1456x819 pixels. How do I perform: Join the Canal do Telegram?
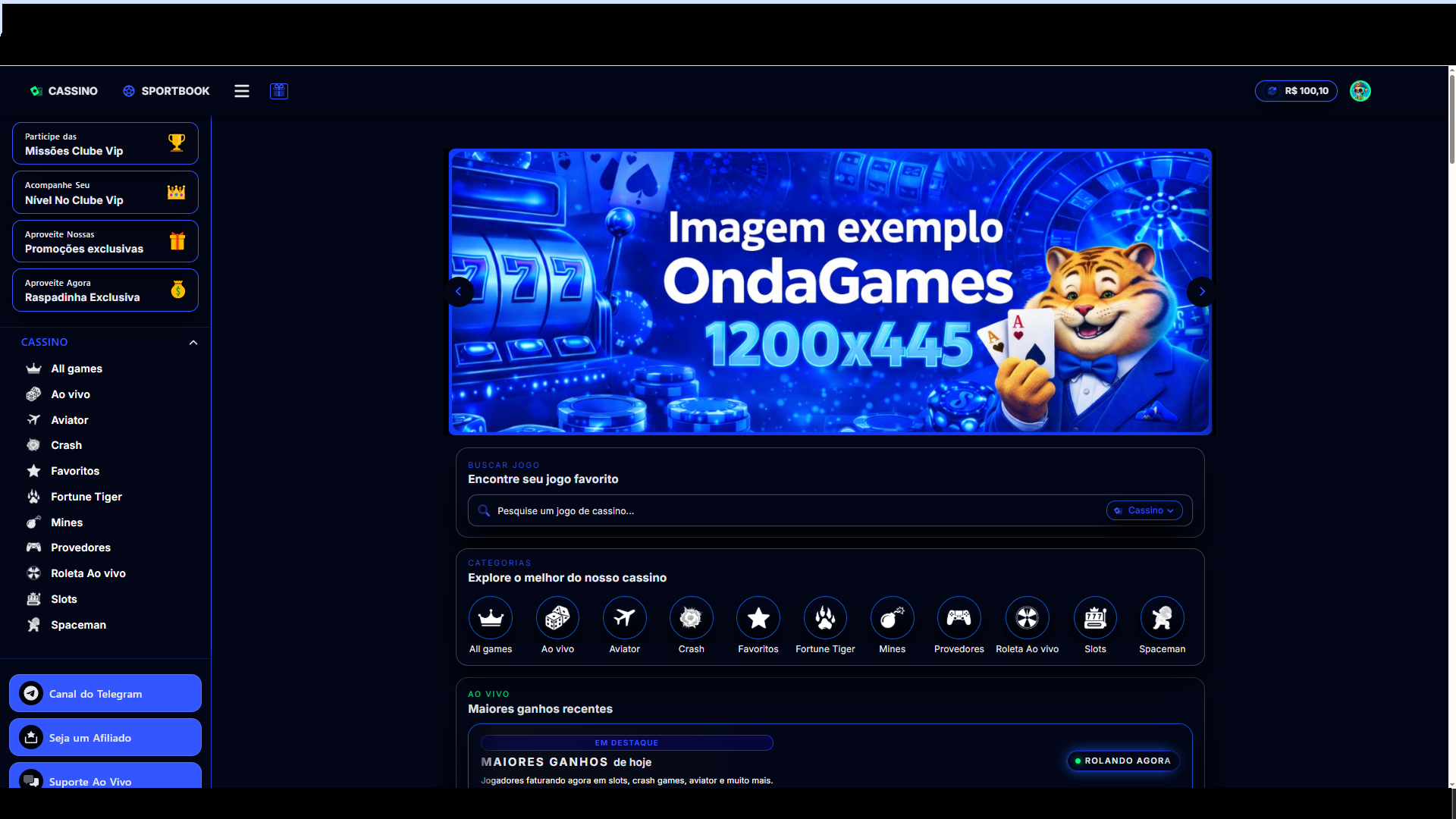tap(105, 693)
